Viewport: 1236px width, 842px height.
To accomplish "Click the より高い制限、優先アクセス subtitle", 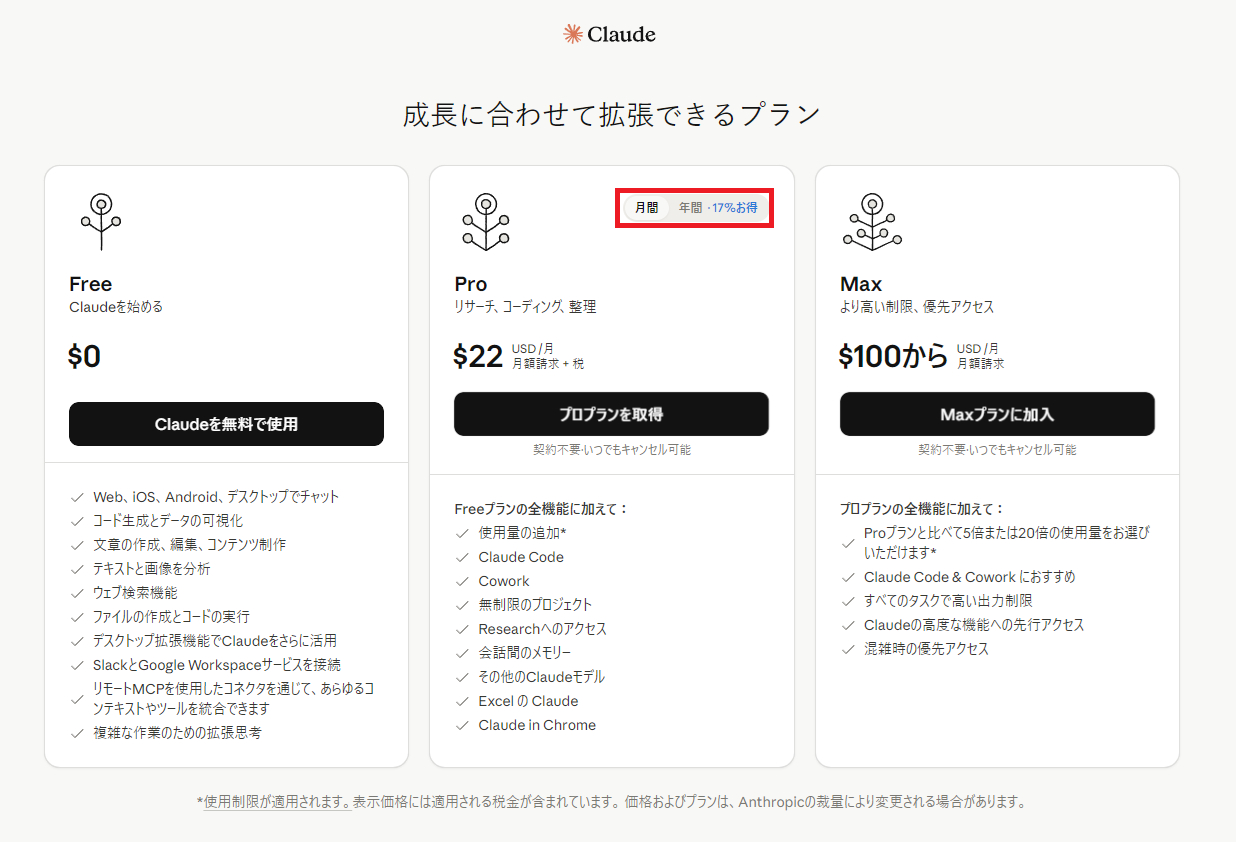I will pos(917,307).
